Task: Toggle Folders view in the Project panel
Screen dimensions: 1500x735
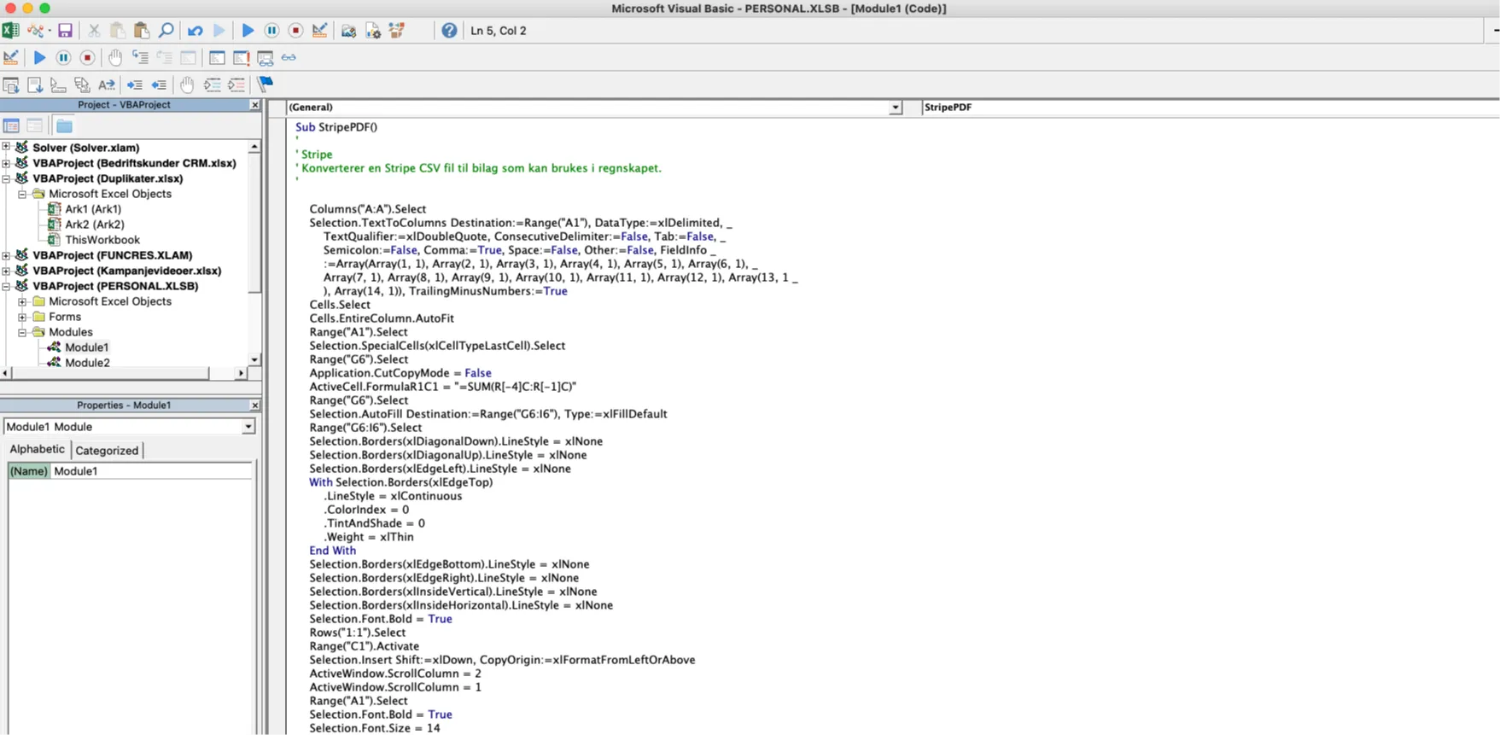Action: click(x=64, y=126)
